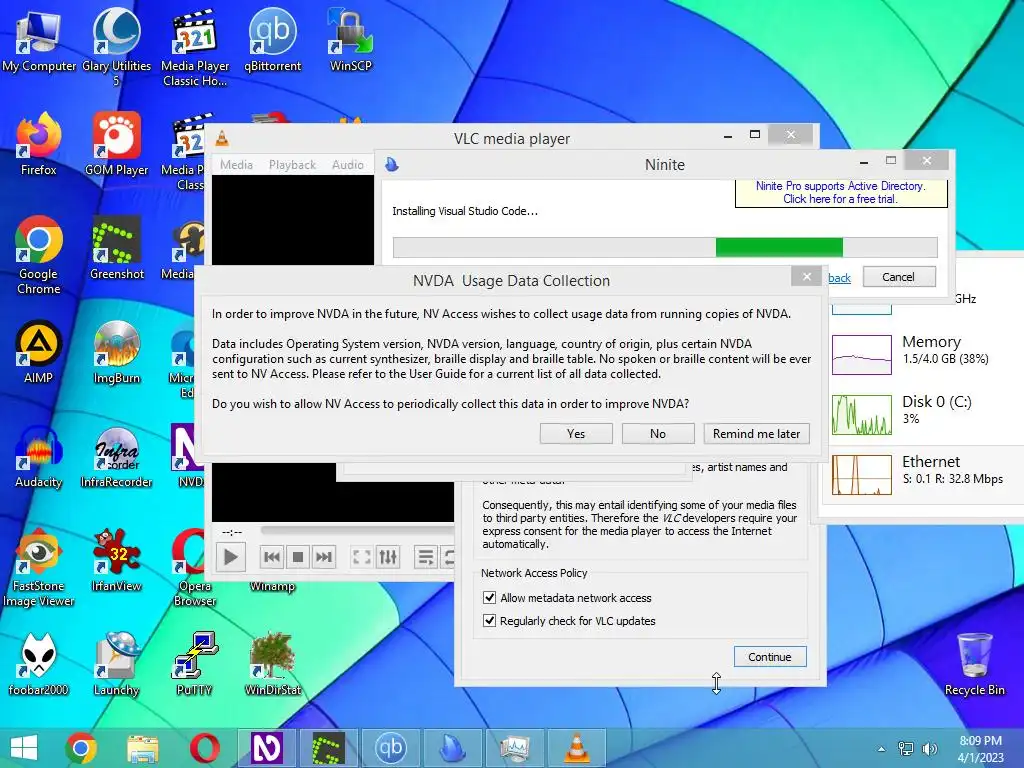Screen dimensions: 1024x768
Task: Open Media Player Classic Home Cinema shortcut
Action: (195, 46)
